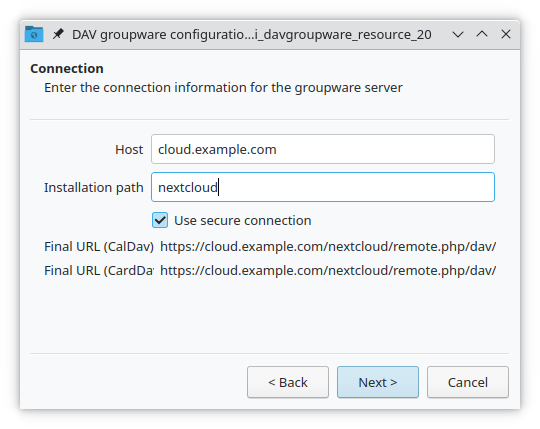The image size is (540, 429).
Task: Close the DAV groupware configuration dialog
Action: (506, 34)
